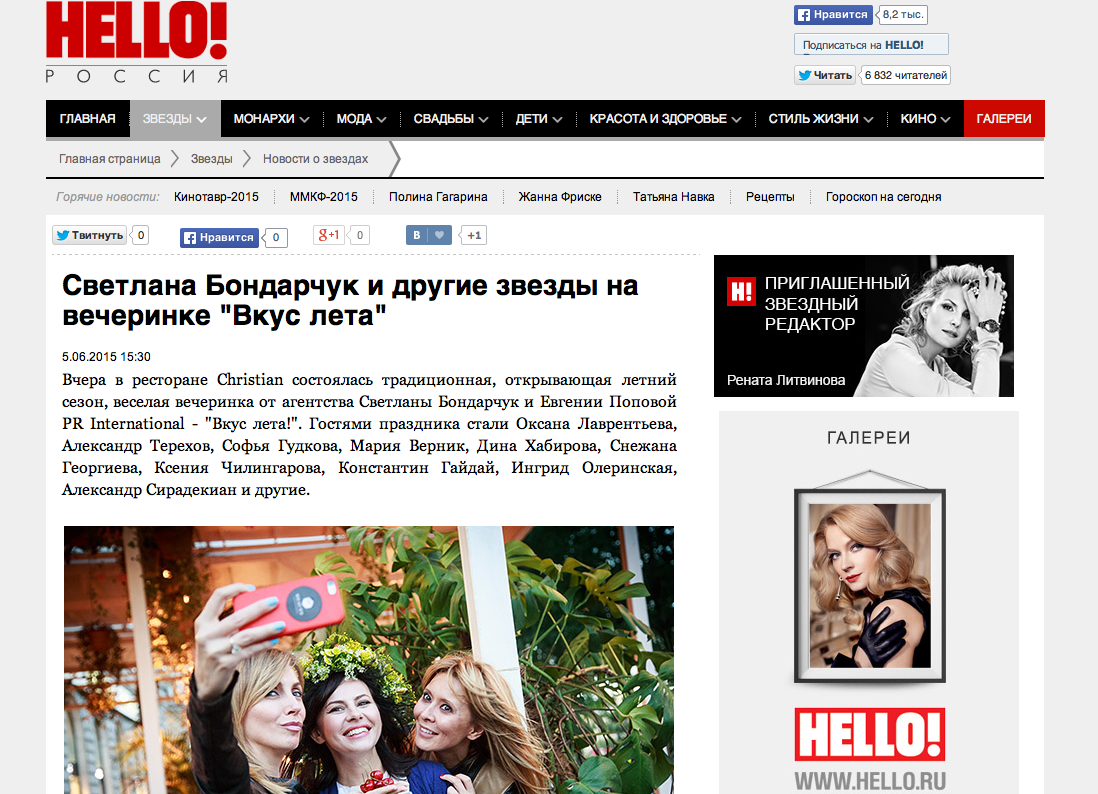Screen dimensions: 1098x794
Task: Open the Кинотавр-2015 hot news link
Action: [216, 197]
